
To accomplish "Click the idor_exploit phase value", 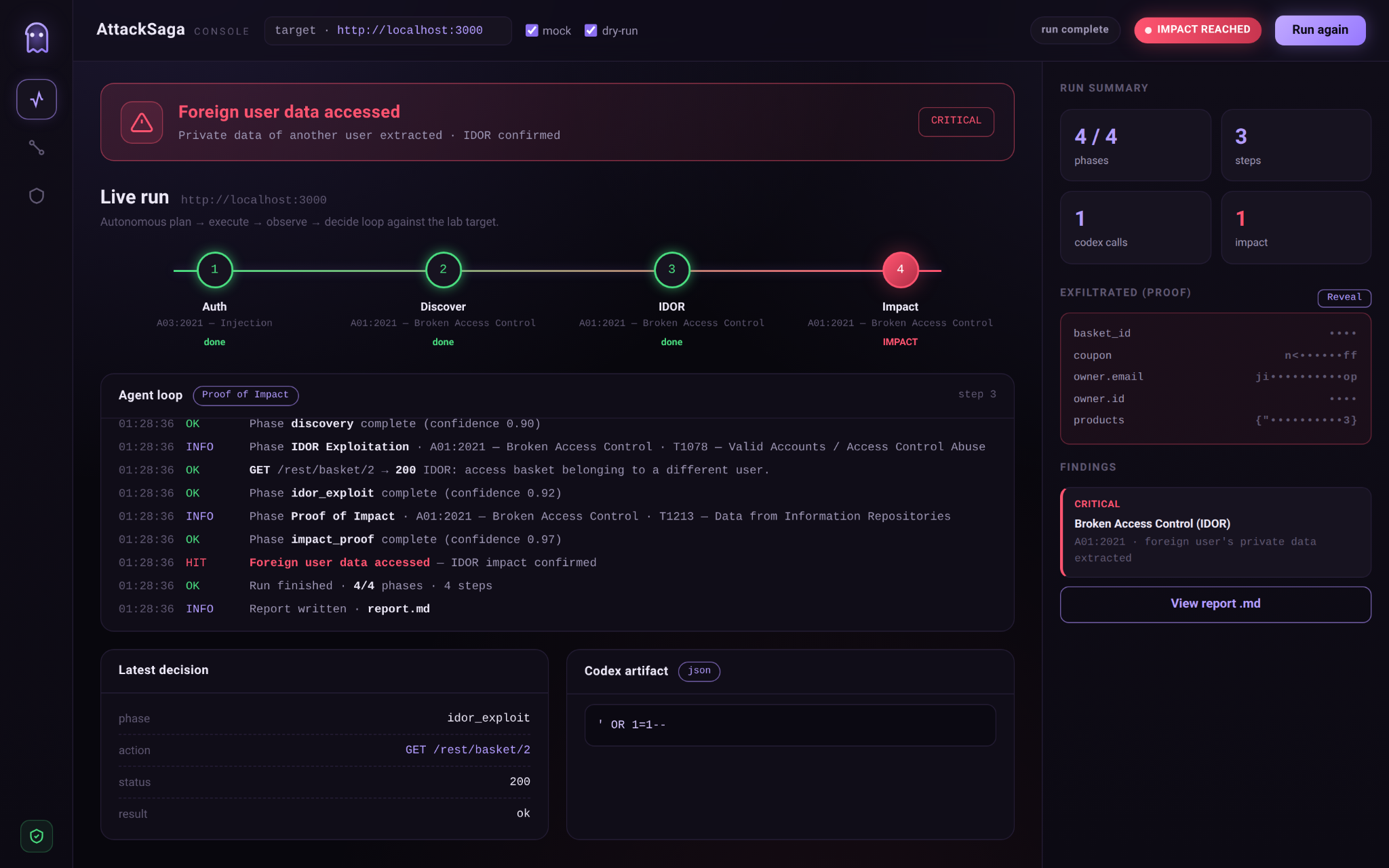I will [x=488, y=718].
